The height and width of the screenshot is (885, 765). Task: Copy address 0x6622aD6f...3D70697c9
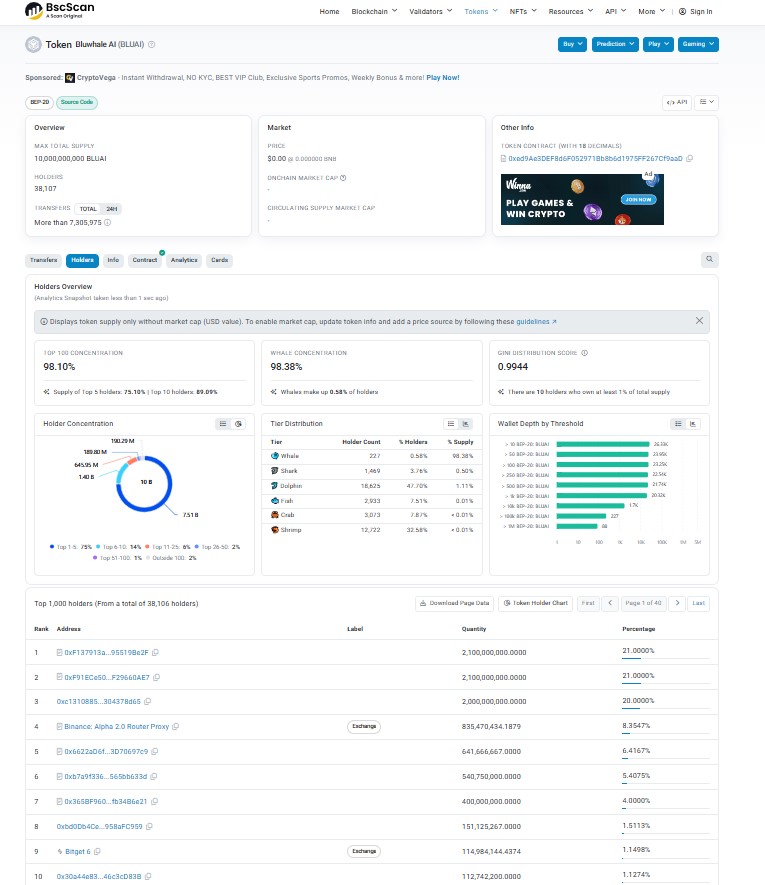point(155,752)
